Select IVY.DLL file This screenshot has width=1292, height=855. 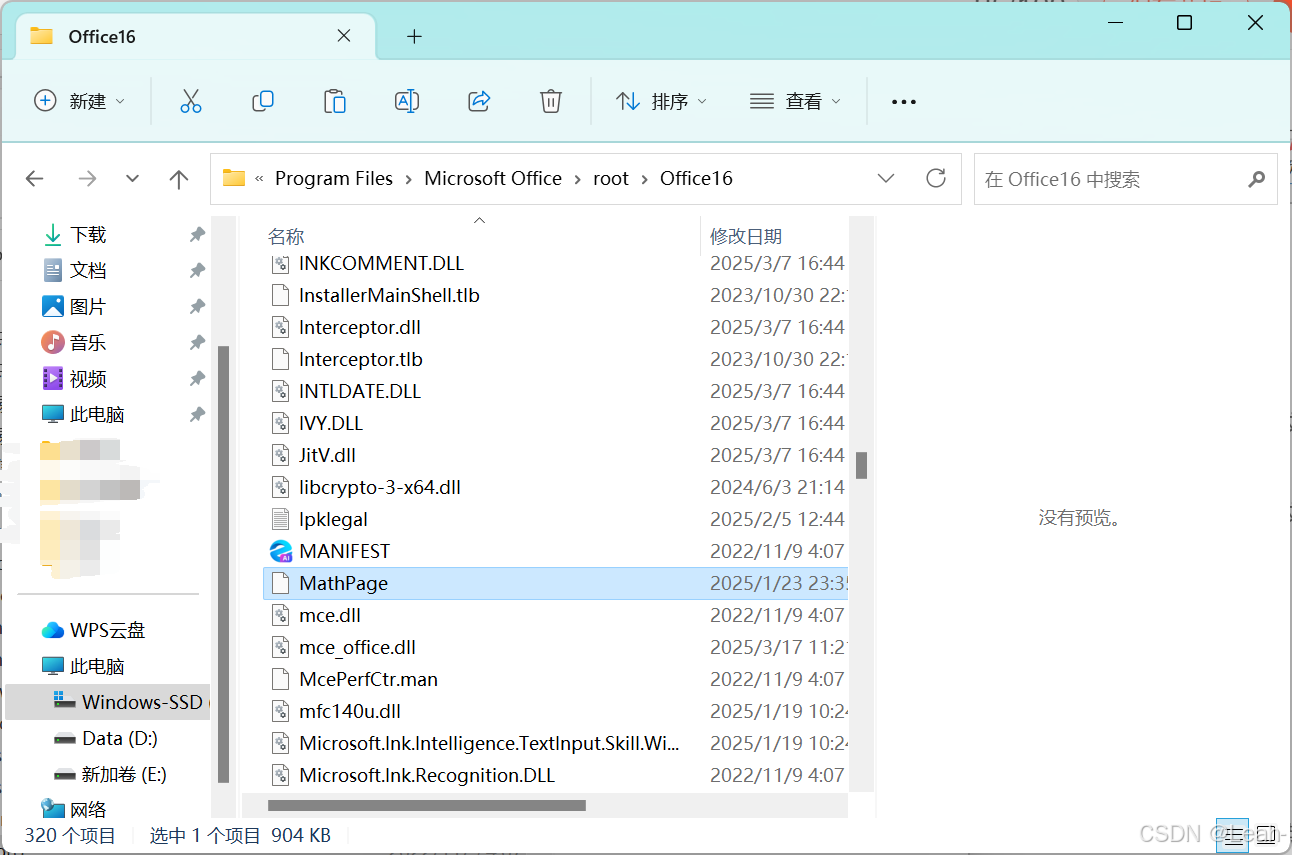point(331,423)
